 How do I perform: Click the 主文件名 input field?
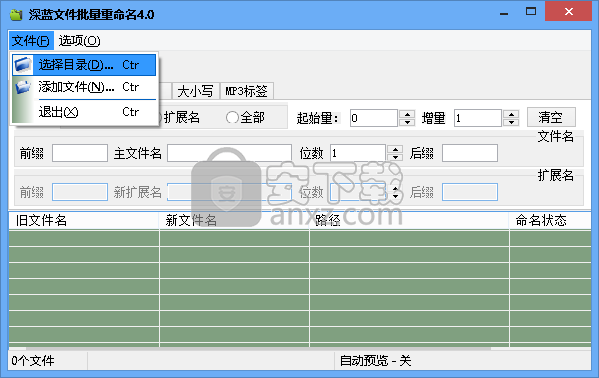pos(230,153)
